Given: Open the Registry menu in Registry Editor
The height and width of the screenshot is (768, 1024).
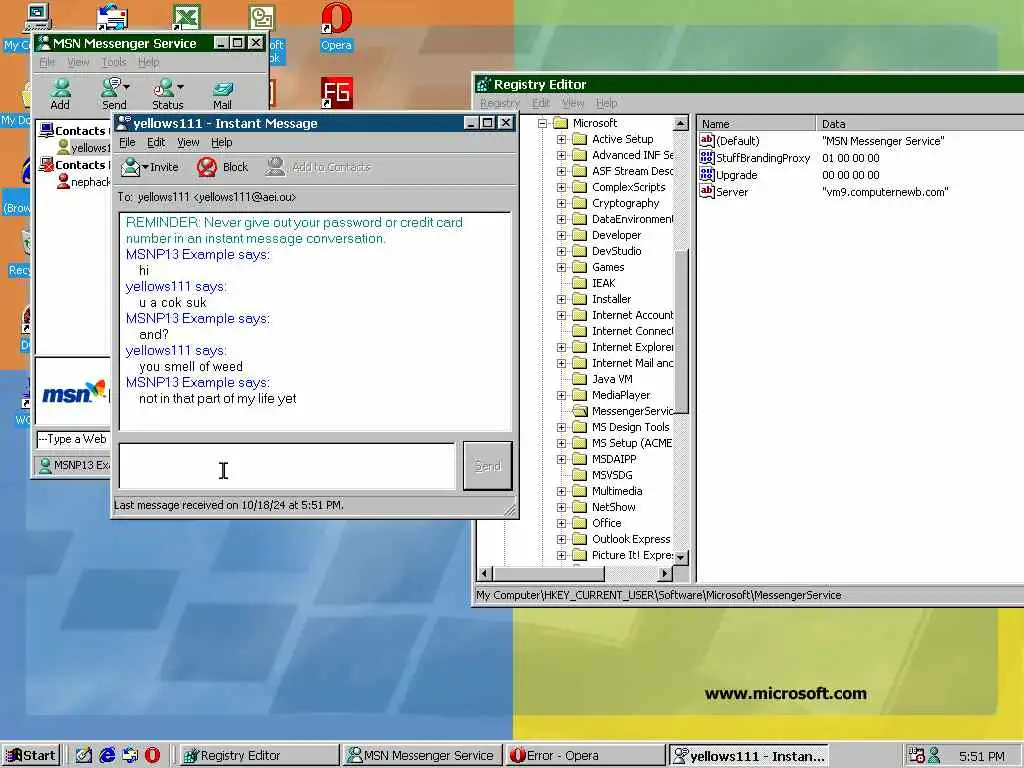Looking at the screenshot, I should tap(500, 103).
